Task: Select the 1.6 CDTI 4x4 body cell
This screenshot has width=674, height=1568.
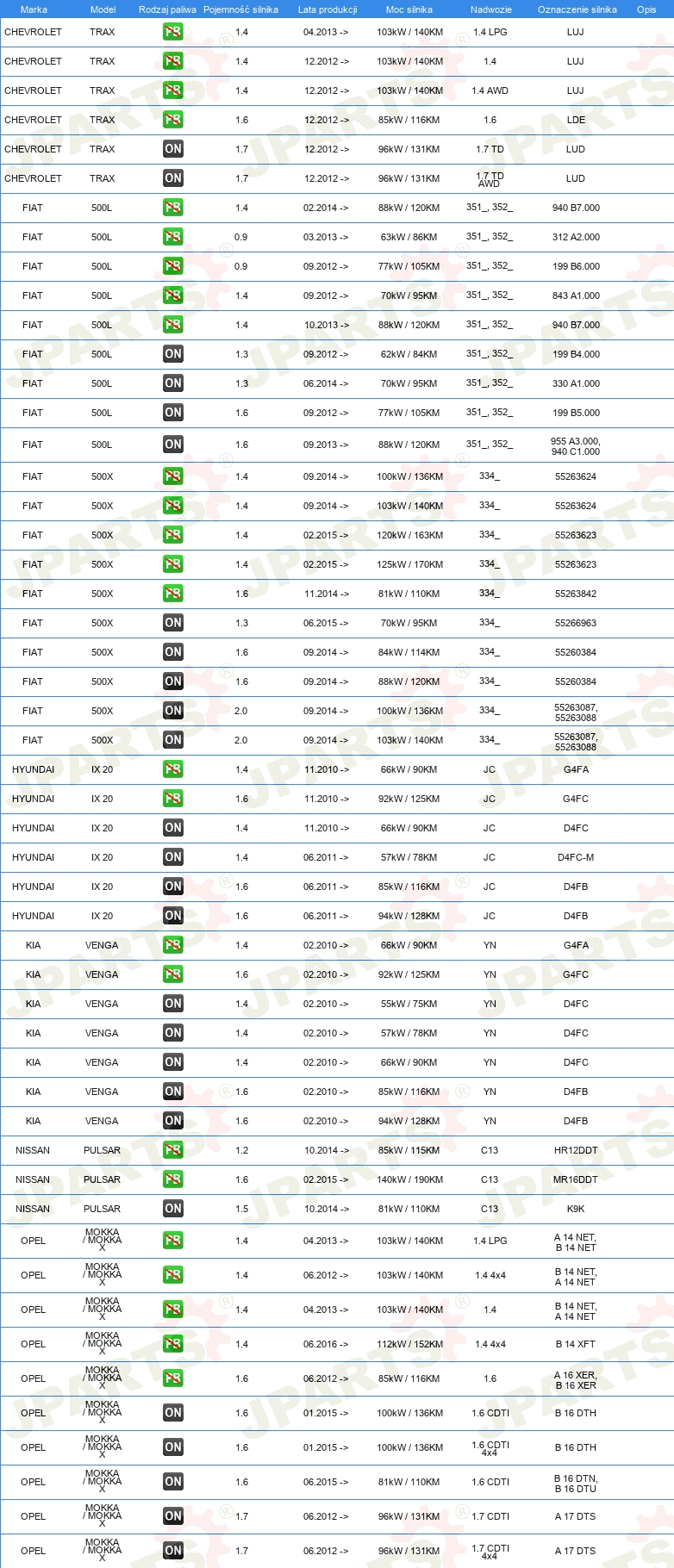Action: click(490, 1447)
